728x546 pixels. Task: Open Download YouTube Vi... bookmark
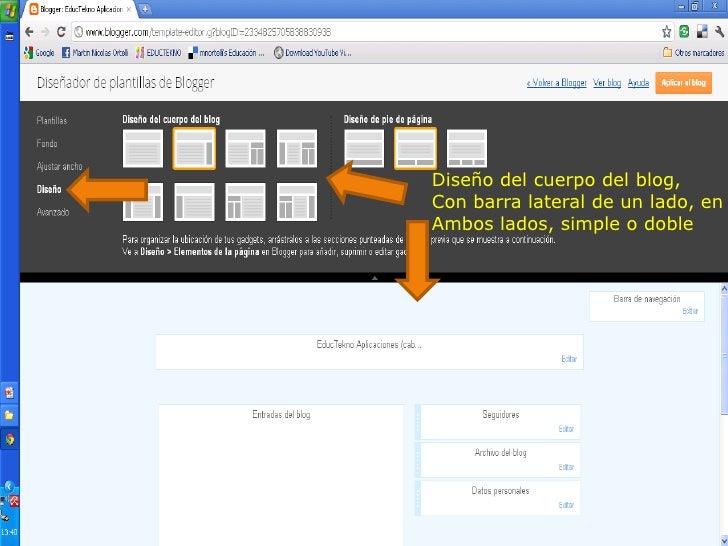click(x=312, y=53)
